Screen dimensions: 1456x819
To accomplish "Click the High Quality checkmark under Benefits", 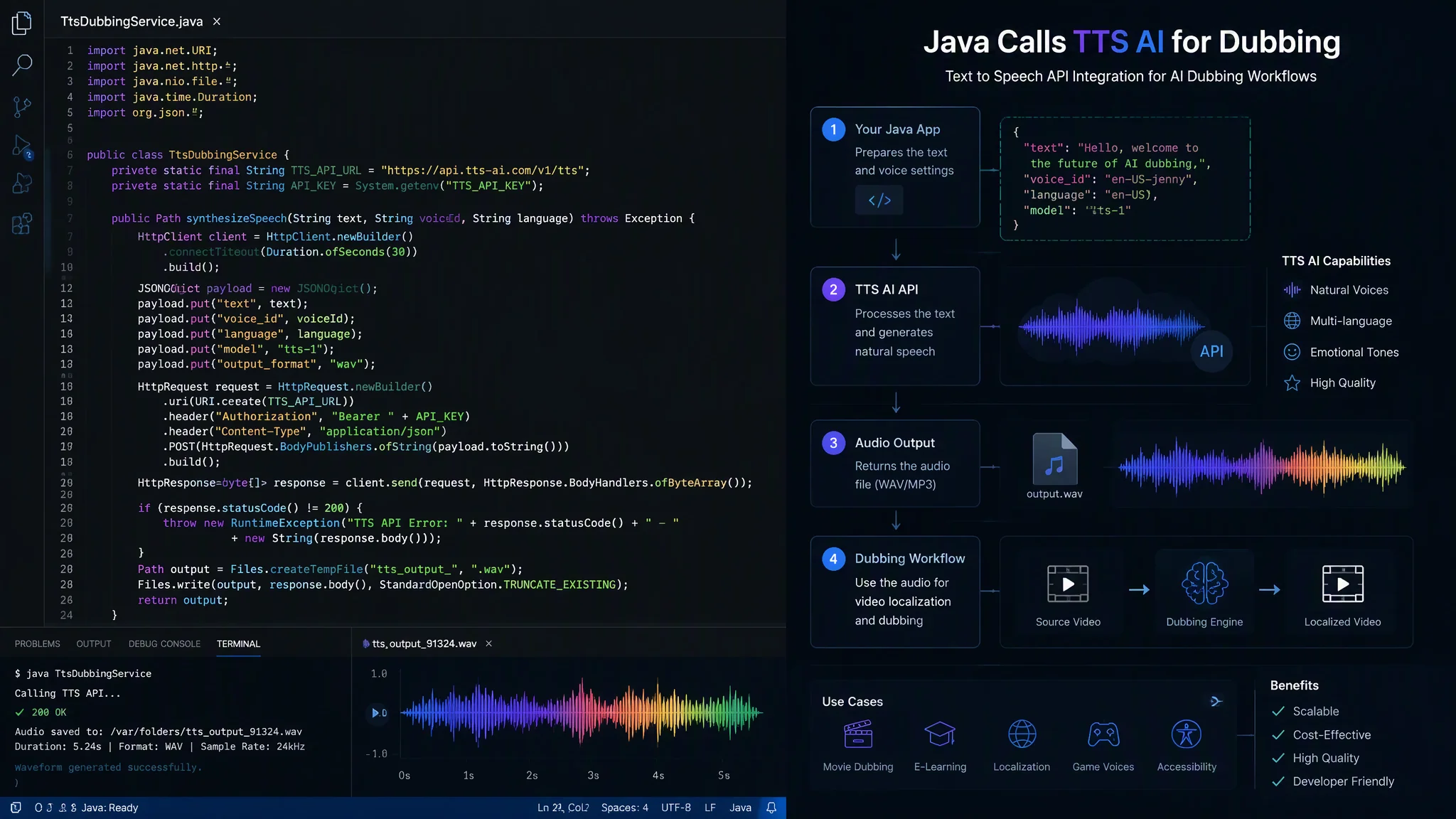I will (1278, 758).
